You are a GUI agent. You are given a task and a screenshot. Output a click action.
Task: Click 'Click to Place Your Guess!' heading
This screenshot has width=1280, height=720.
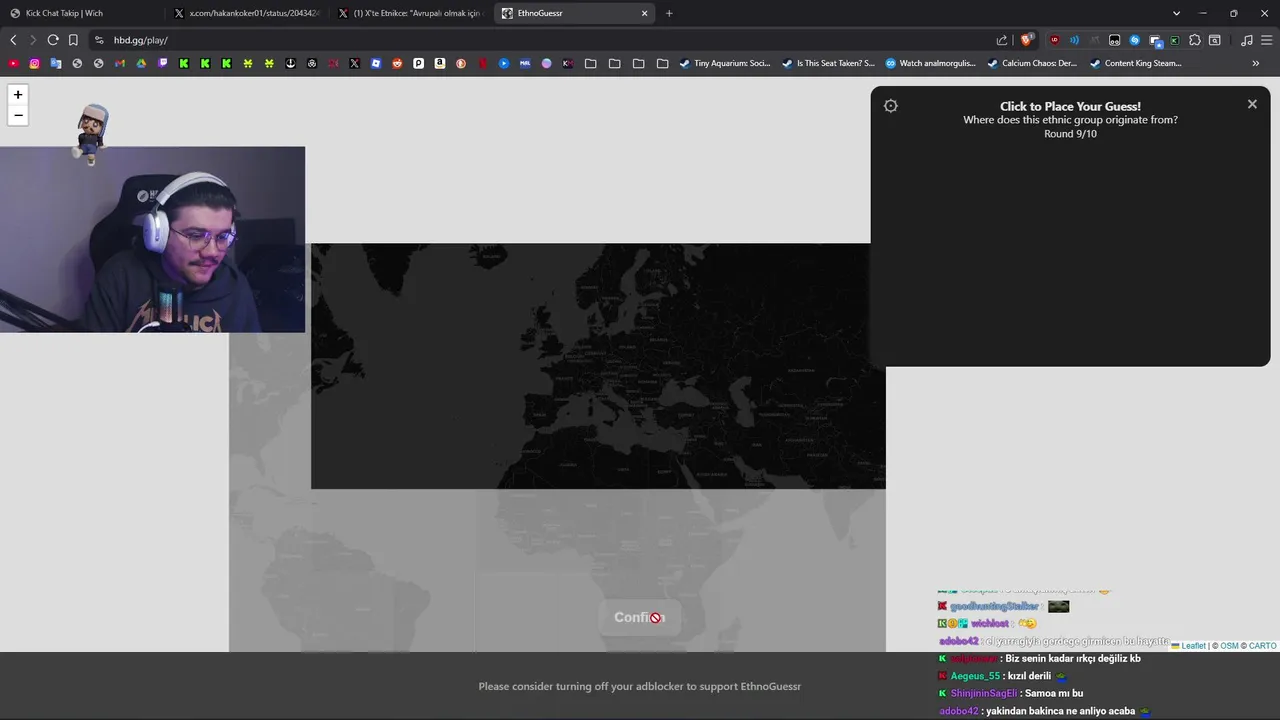(1070, 106)
